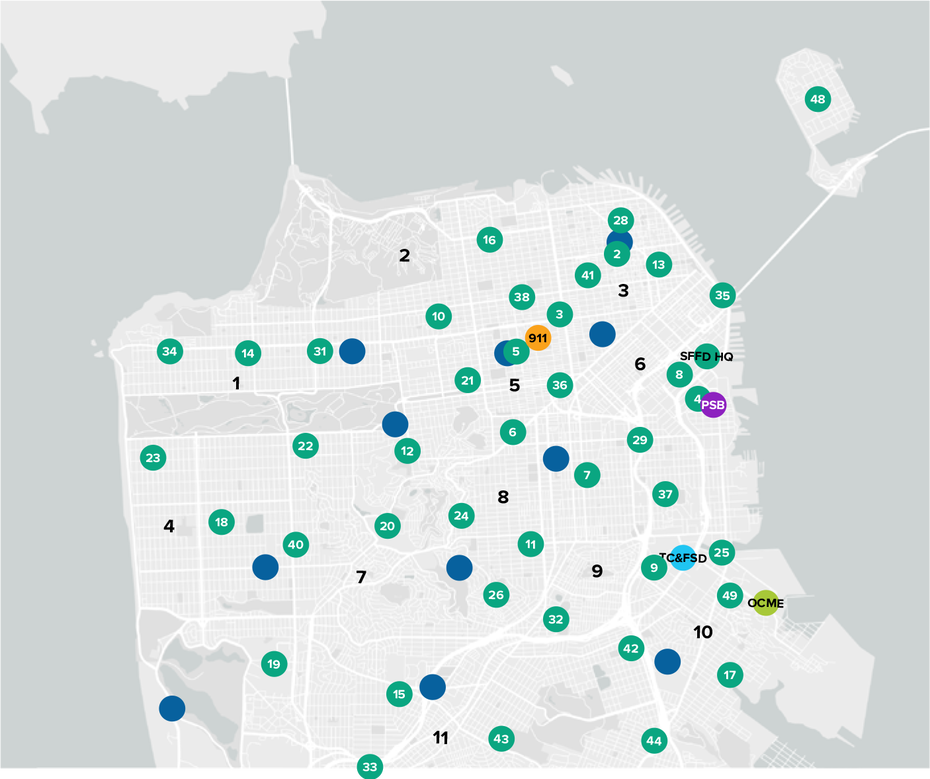Click the light blue TC&FSD marker
Image resolution: width=930 pixels, height=779 pixels.
pos(683,558)
